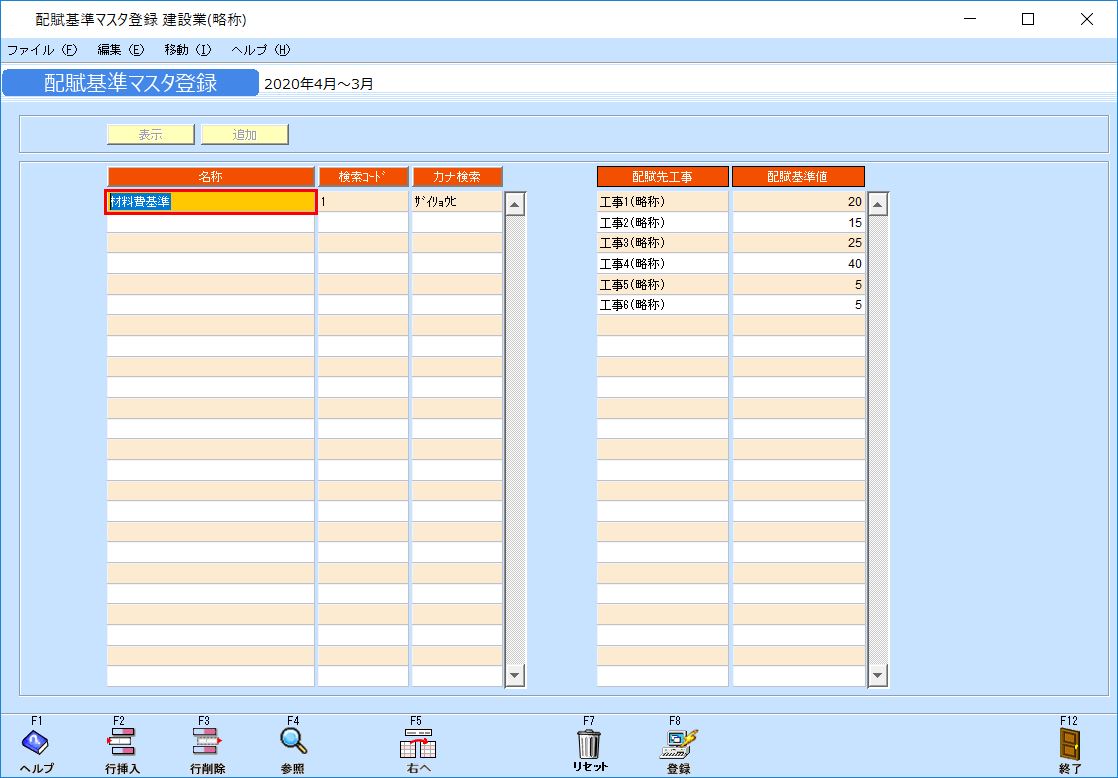The width and height of the screenshot is (1118, 778).
Task: Open the 移動 menu
Action: pyautogui.click(x=188, y=50)
